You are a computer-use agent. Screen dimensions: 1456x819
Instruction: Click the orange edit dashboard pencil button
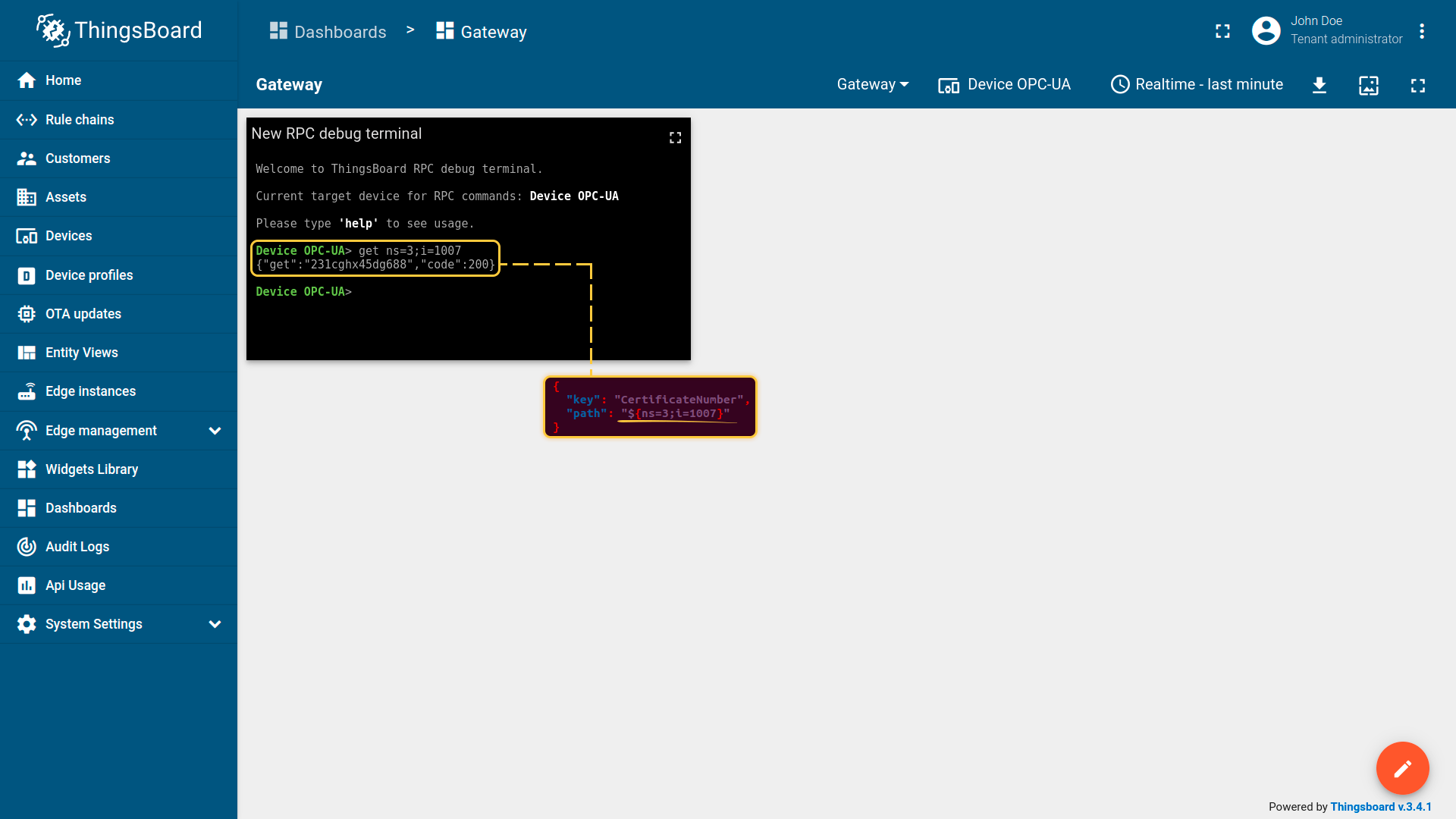pyautogui.click(x=1402, y=768)
